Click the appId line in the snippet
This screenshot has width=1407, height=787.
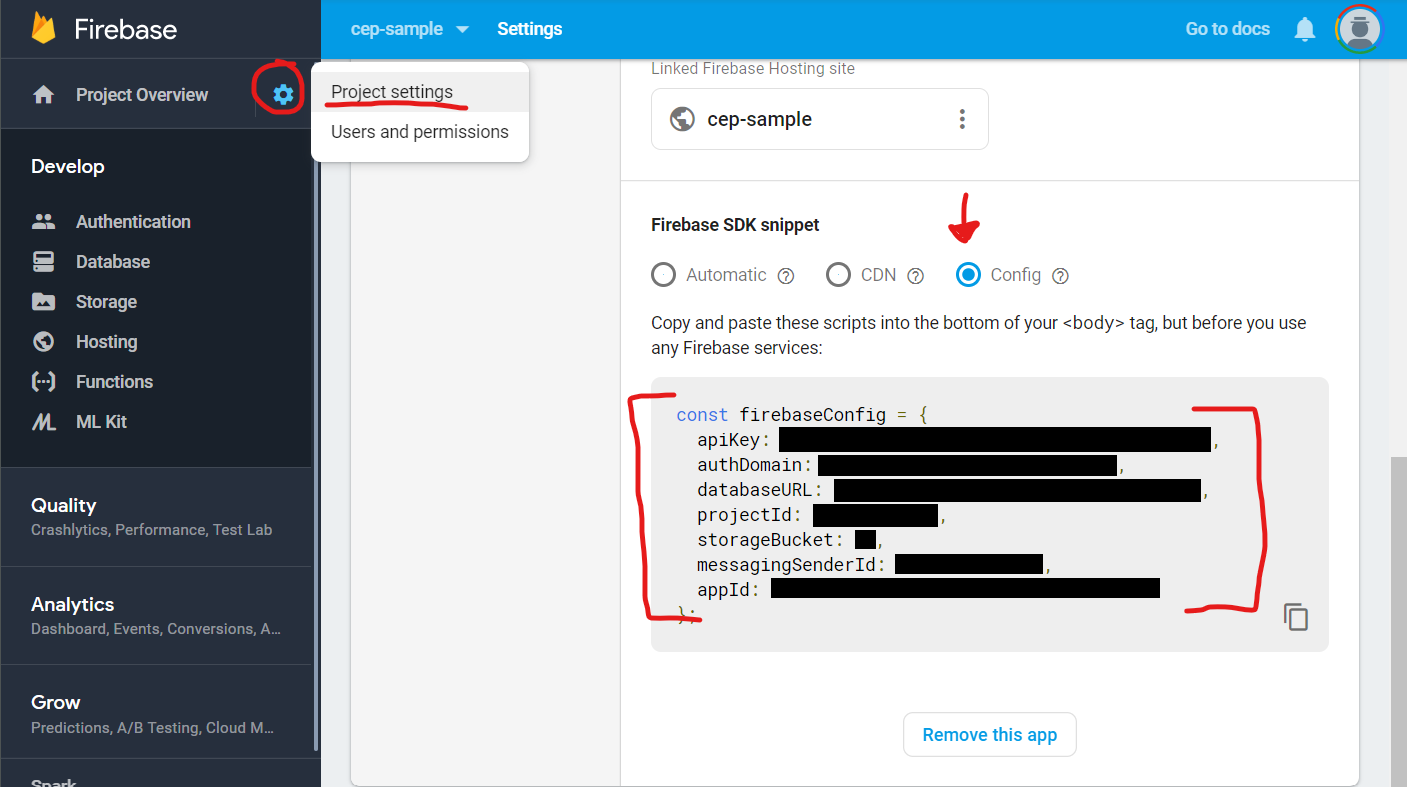pos(928,590)
